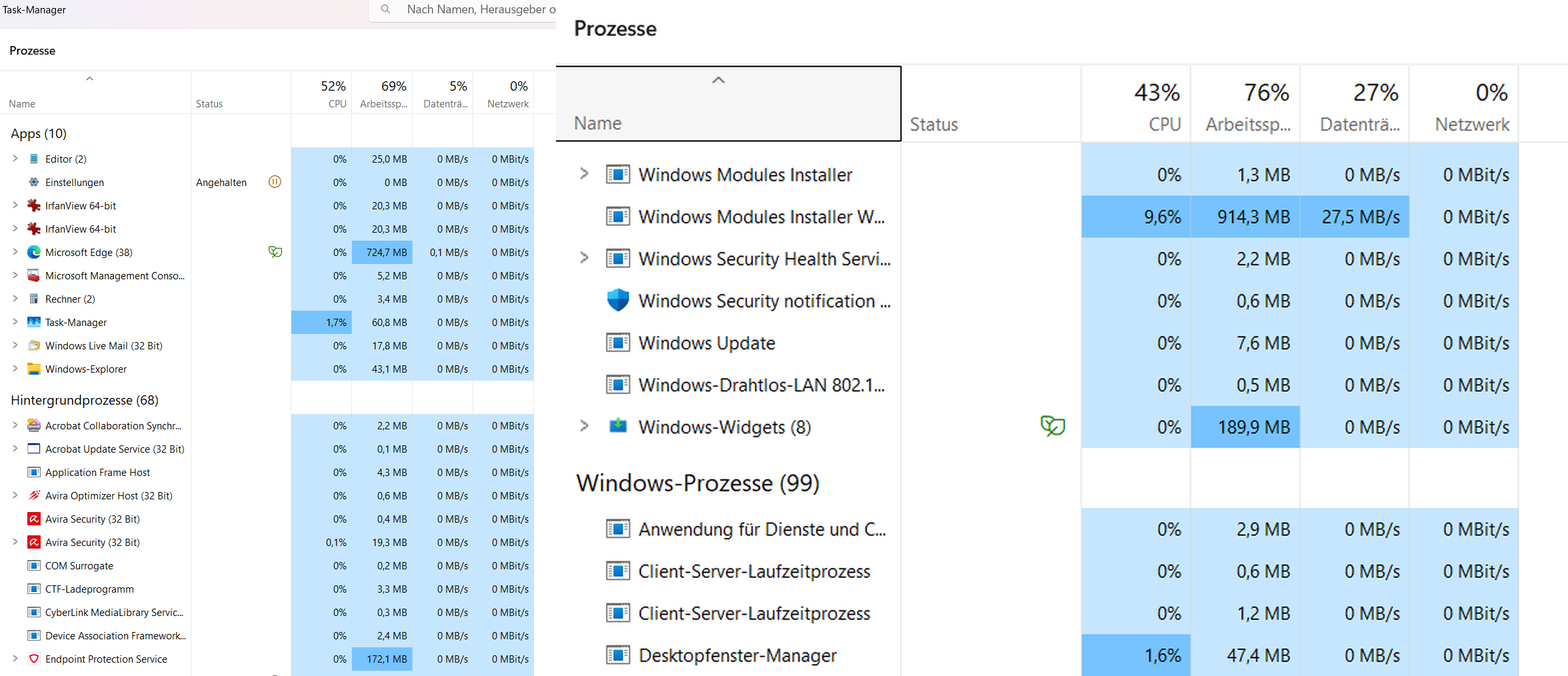1568x676 pixels.
Task: Select the 189,9 MB memory cell
Action: click(1245, 427)
